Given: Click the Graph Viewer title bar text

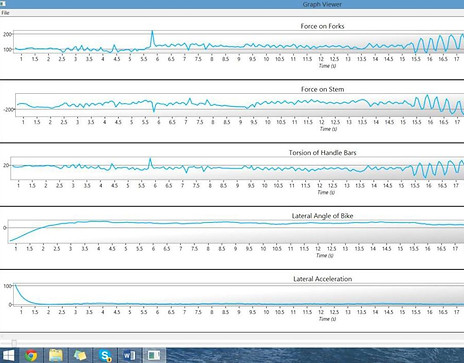Looking at the screenshot, I should tap(322, 4).
